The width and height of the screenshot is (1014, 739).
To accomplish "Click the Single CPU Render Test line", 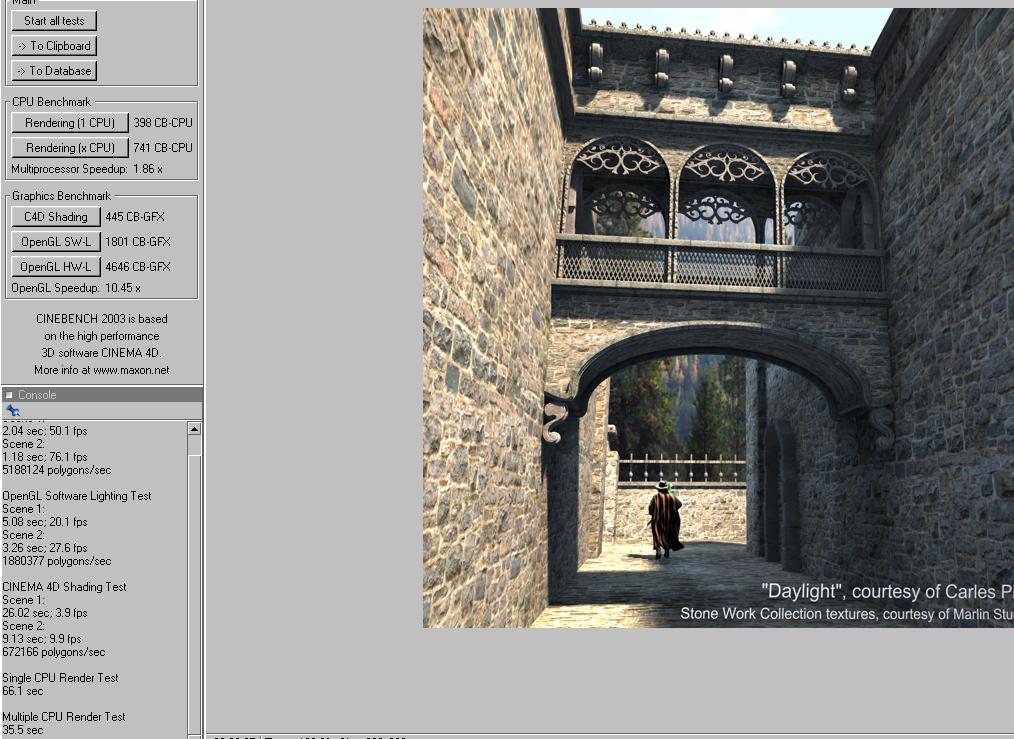I will [60, 678].
